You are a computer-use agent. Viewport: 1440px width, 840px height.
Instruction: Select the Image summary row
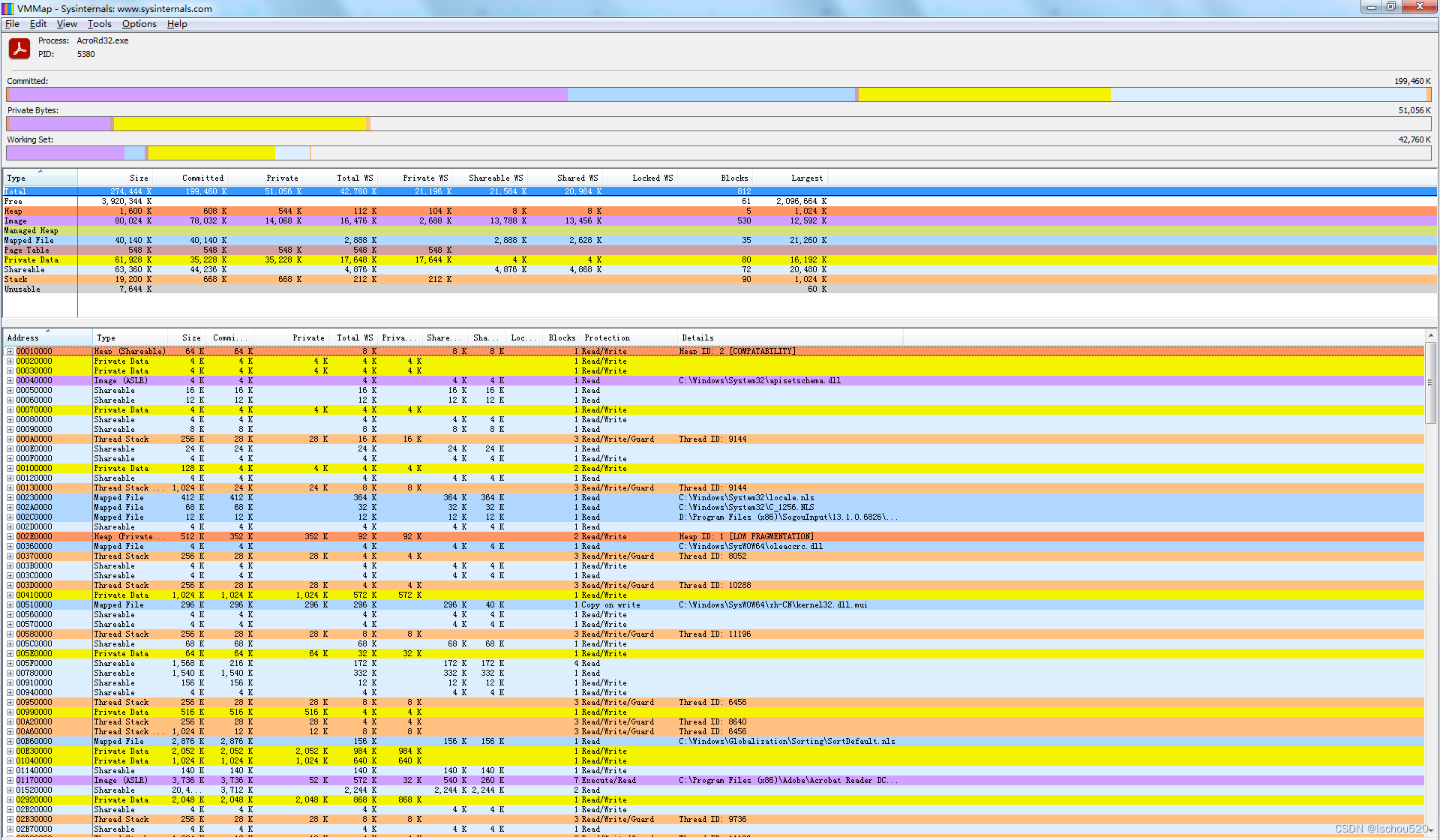pyautogui.click(x=719, y=220)
